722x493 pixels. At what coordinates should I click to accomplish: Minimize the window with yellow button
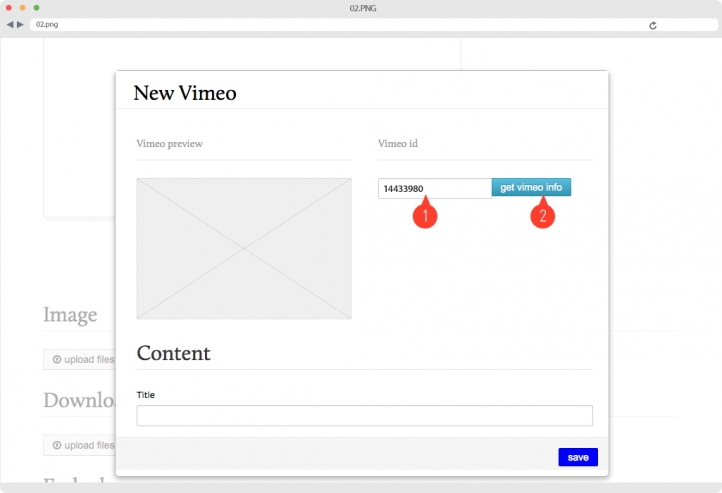(x=23, y=8)
